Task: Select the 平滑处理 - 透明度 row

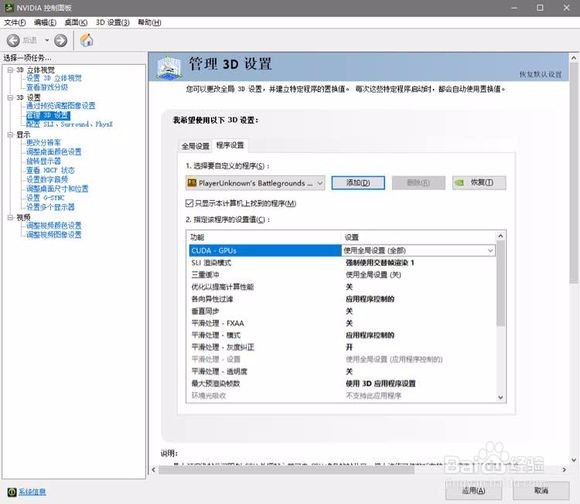Action: click(342, 372)
